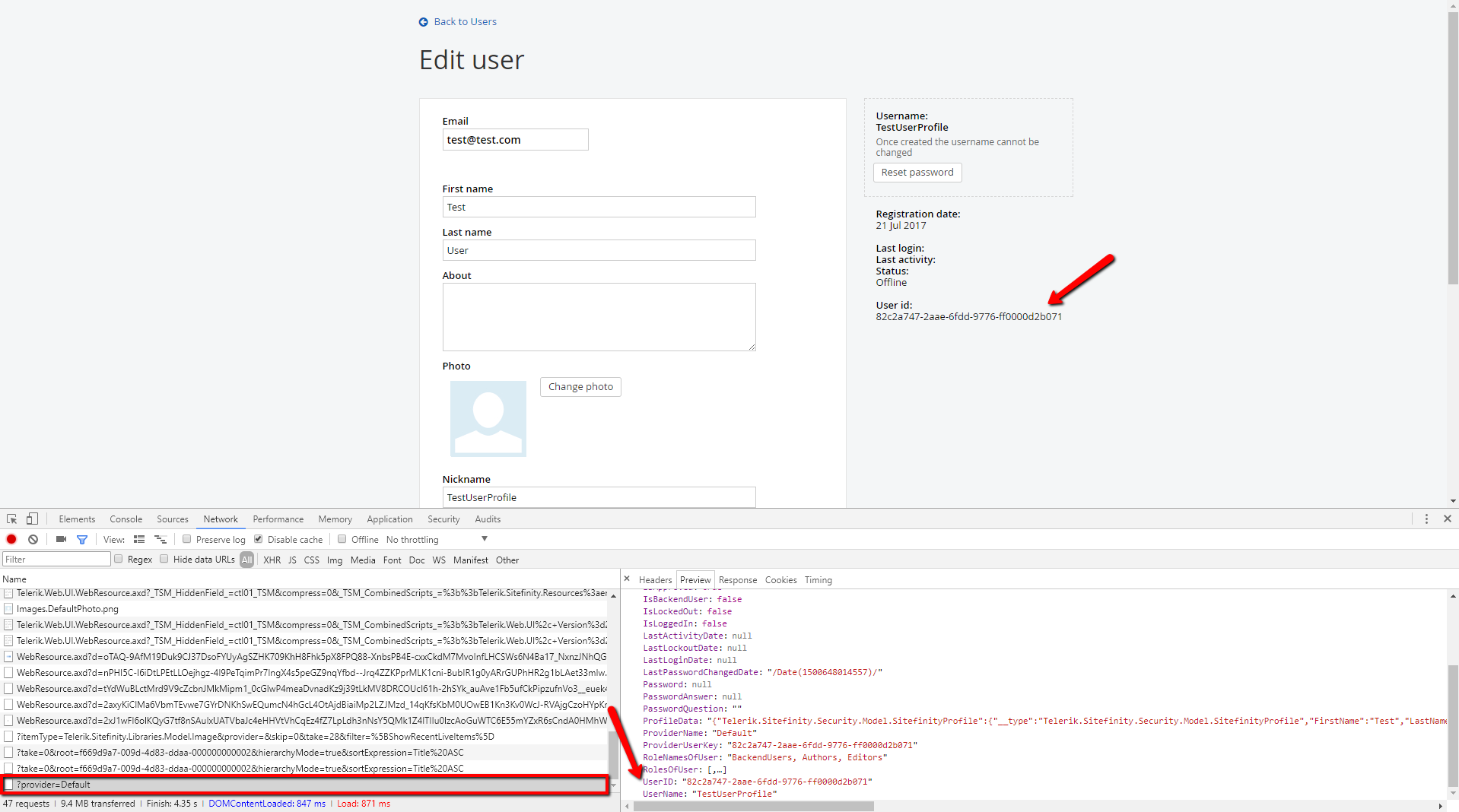Open the Response tab
The width and height of the screenshot is (1459, 812).
click(738, 579)
